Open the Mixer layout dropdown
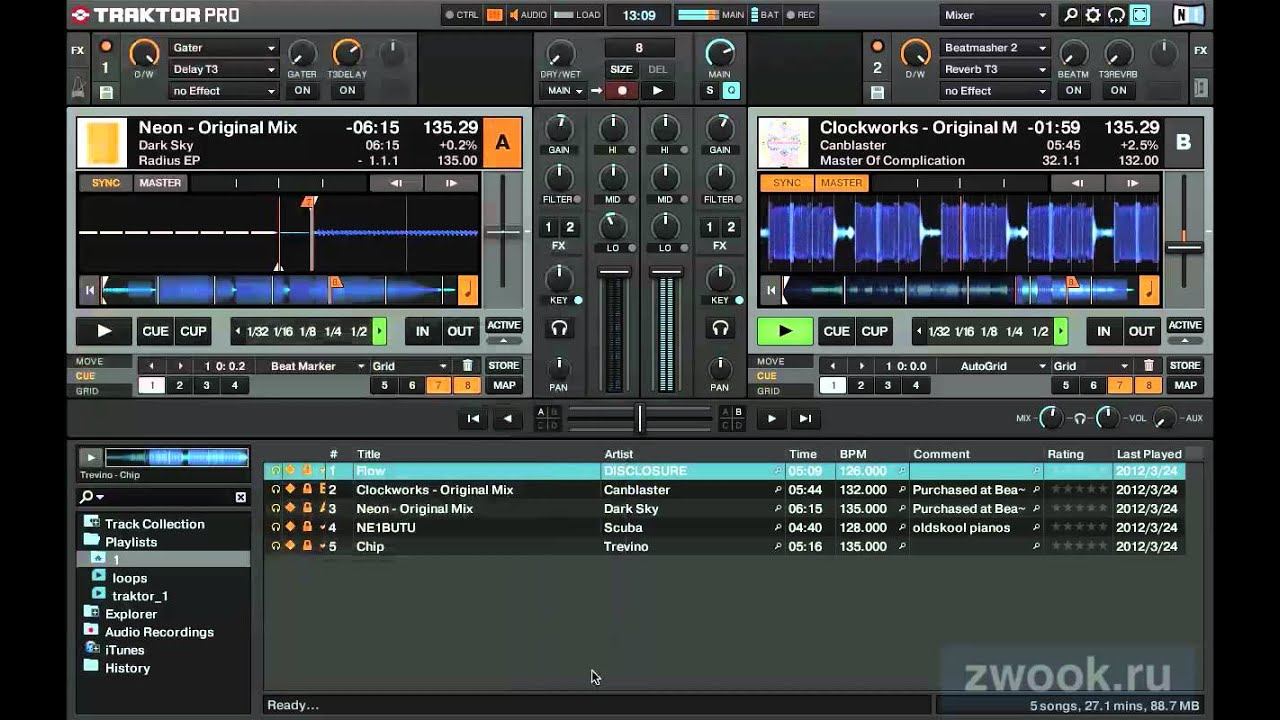 [995, 15]
